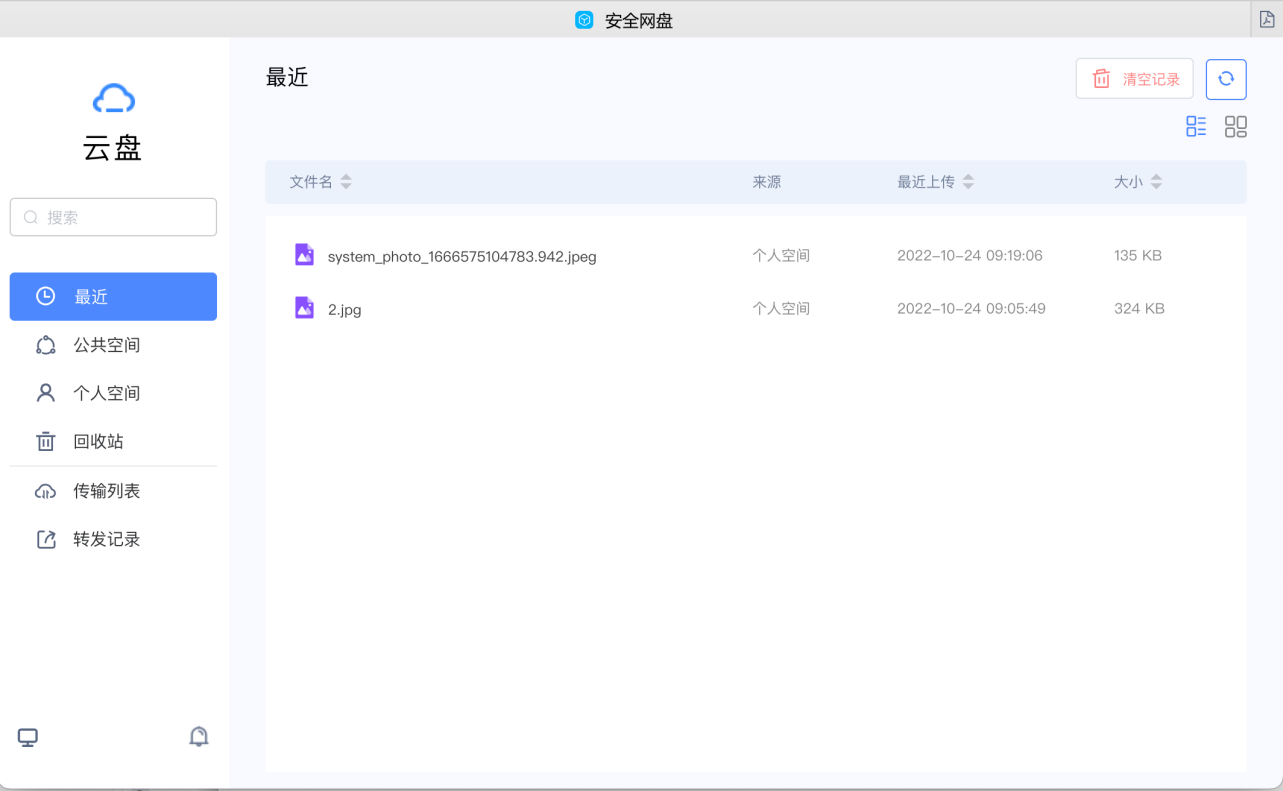Click the 来源 column header
The image size is (1283, 791).
click(766, 181)
